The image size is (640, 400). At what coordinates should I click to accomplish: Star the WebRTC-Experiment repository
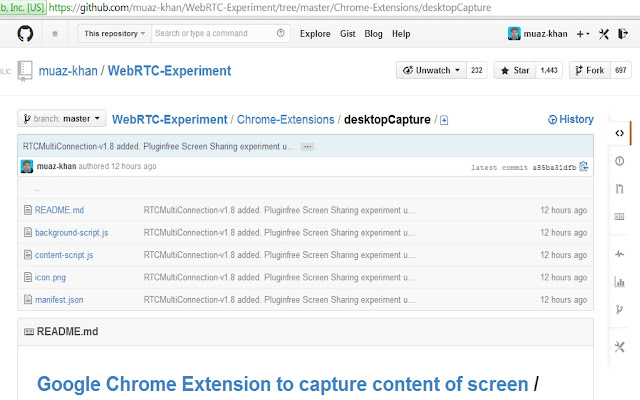515,70
